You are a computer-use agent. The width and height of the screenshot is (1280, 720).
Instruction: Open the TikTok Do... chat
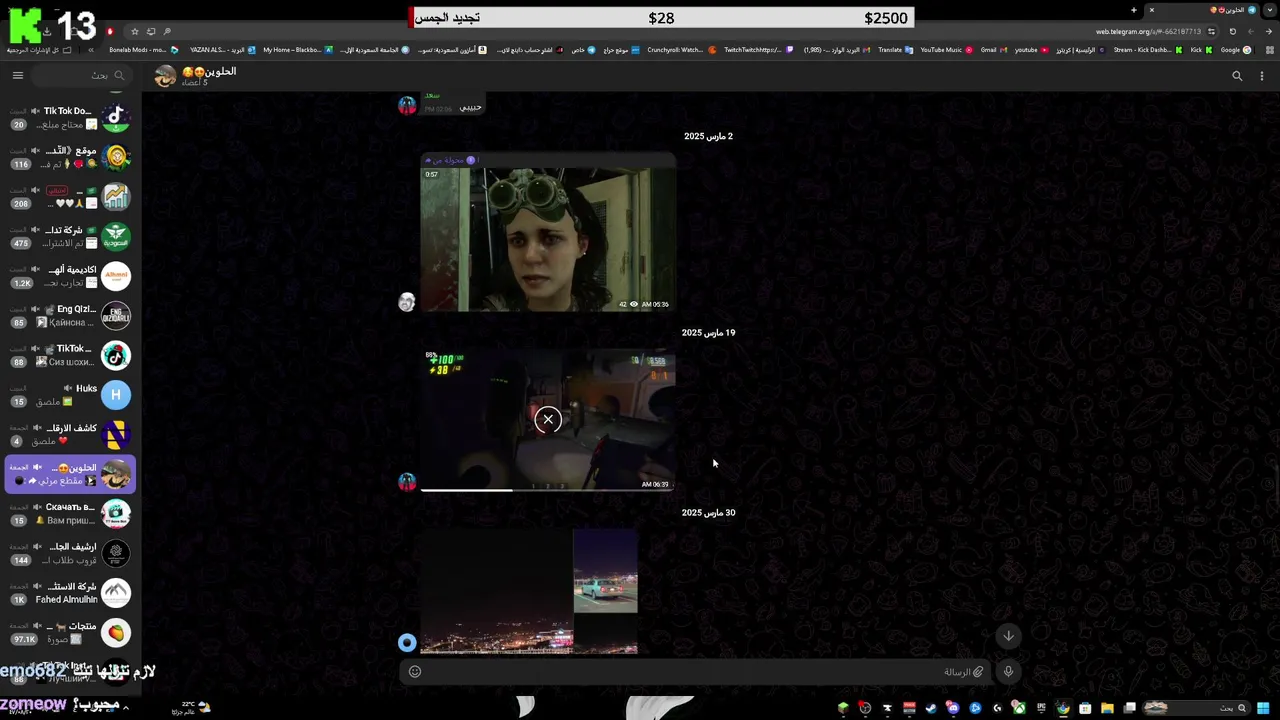point(70,117)
